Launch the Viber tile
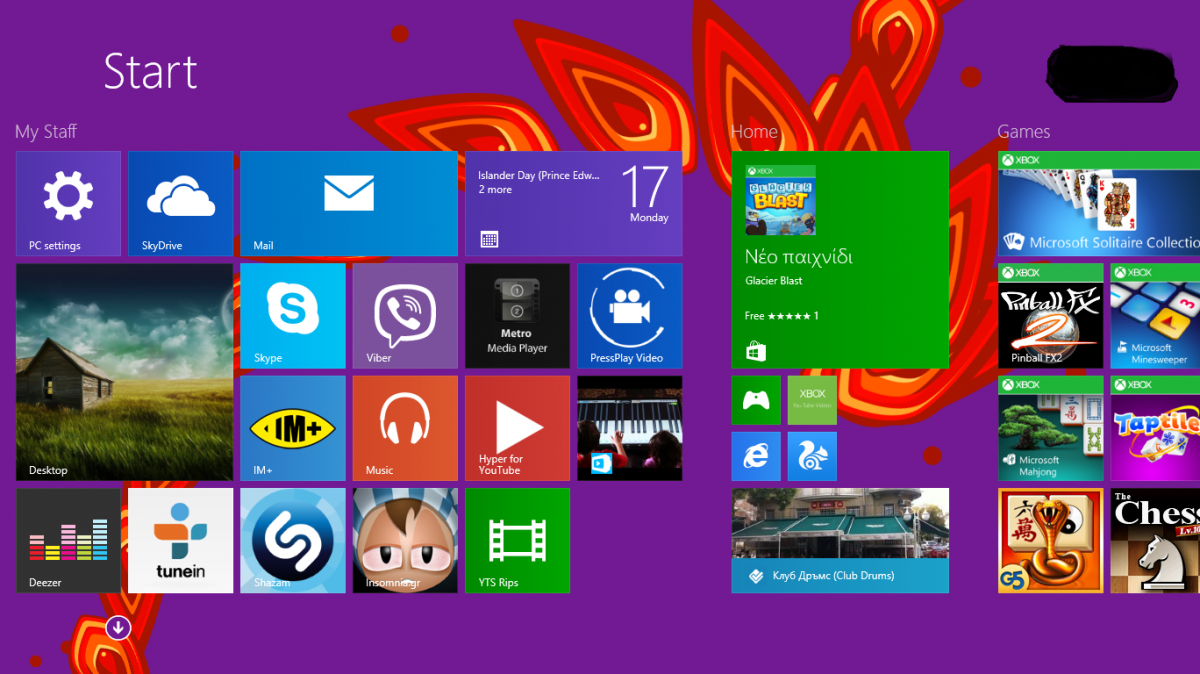1200x674 pixels. (x=405, y=316)
